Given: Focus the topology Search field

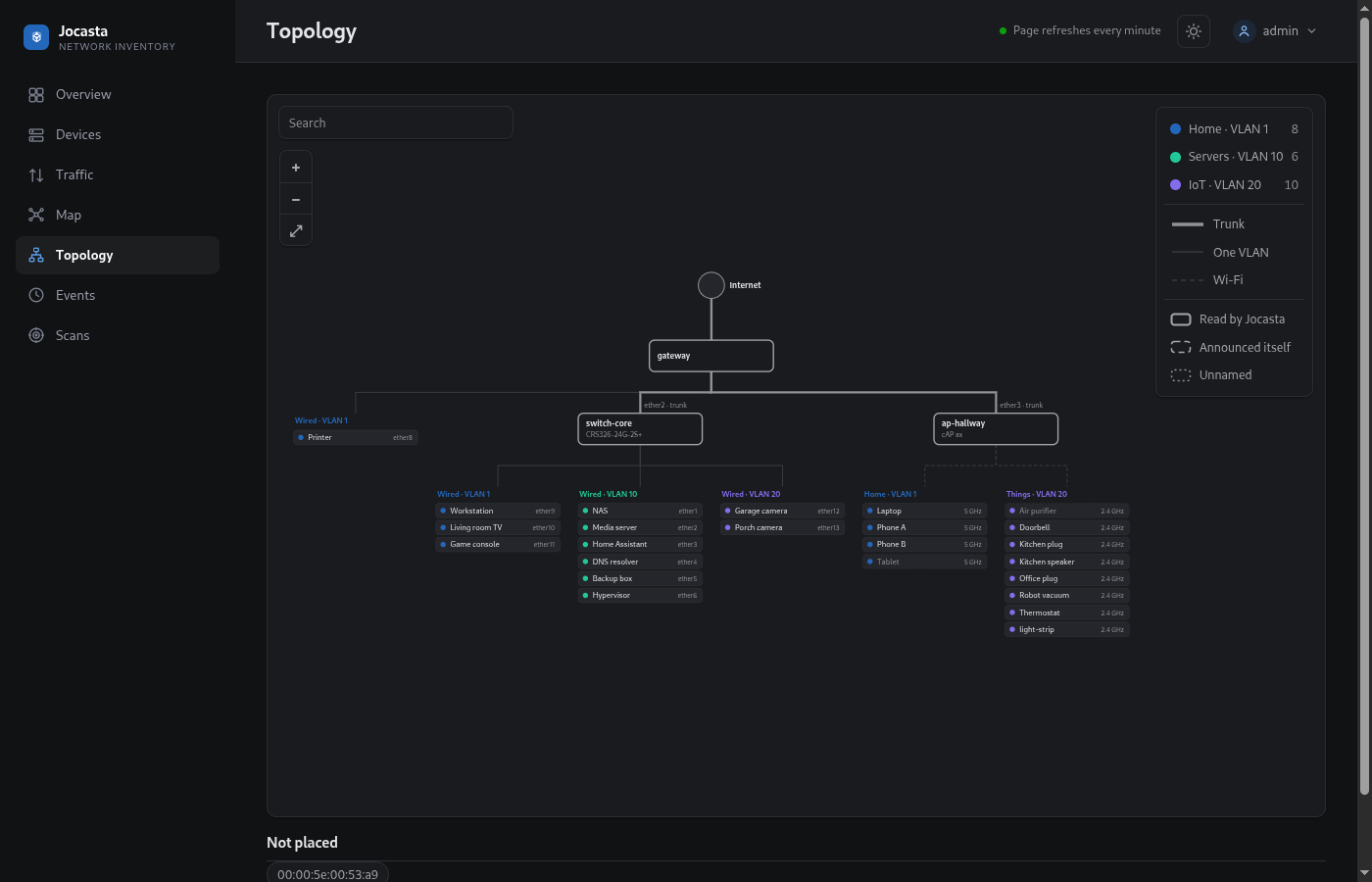Looking at the screenshot, I should pos(396,122).
